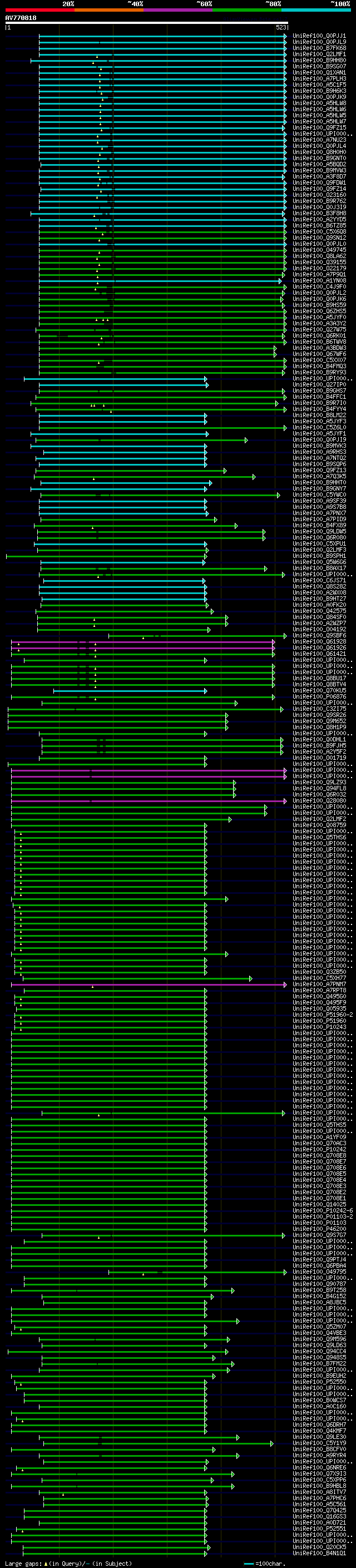Select the UniRef100_B8AX17 label

pyautogui.click(x=319, y=568)
